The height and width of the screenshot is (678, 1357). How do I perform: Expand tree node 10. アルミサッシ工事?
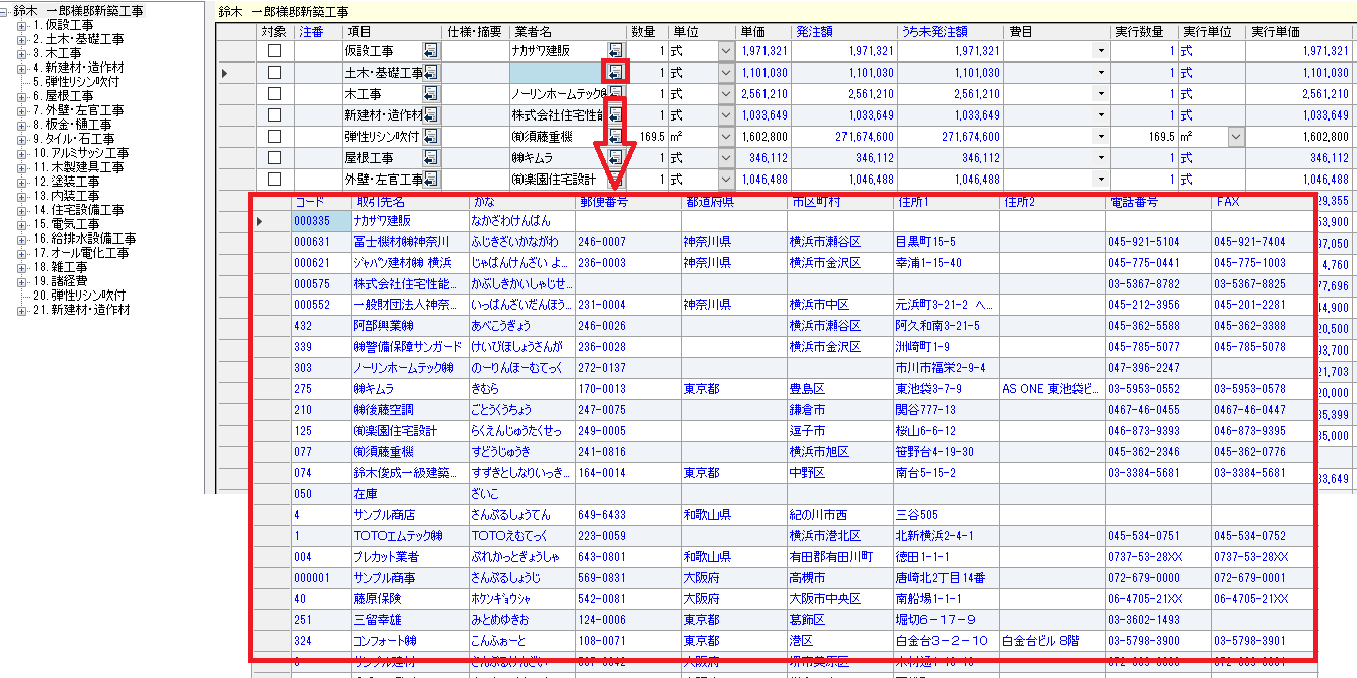tap(21, 153)
